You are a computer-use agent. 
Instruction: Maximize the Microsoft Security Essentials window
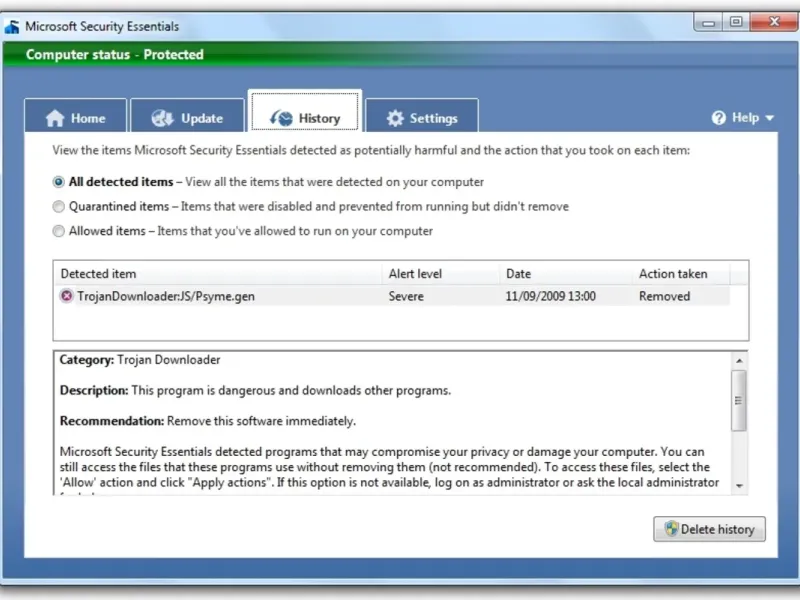[736, 22]
